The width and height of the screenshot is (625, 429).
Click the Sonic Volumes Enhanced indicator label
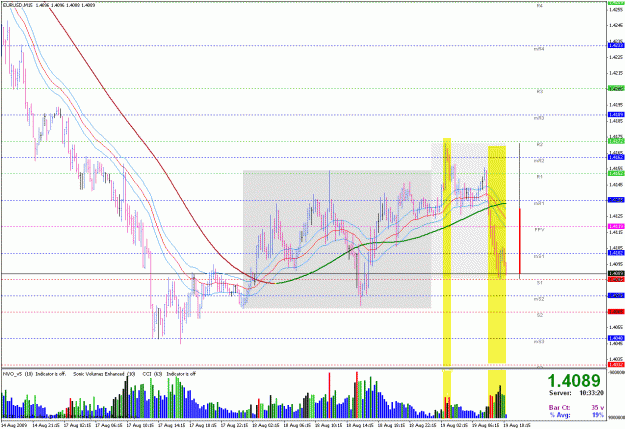pos(104,374)
